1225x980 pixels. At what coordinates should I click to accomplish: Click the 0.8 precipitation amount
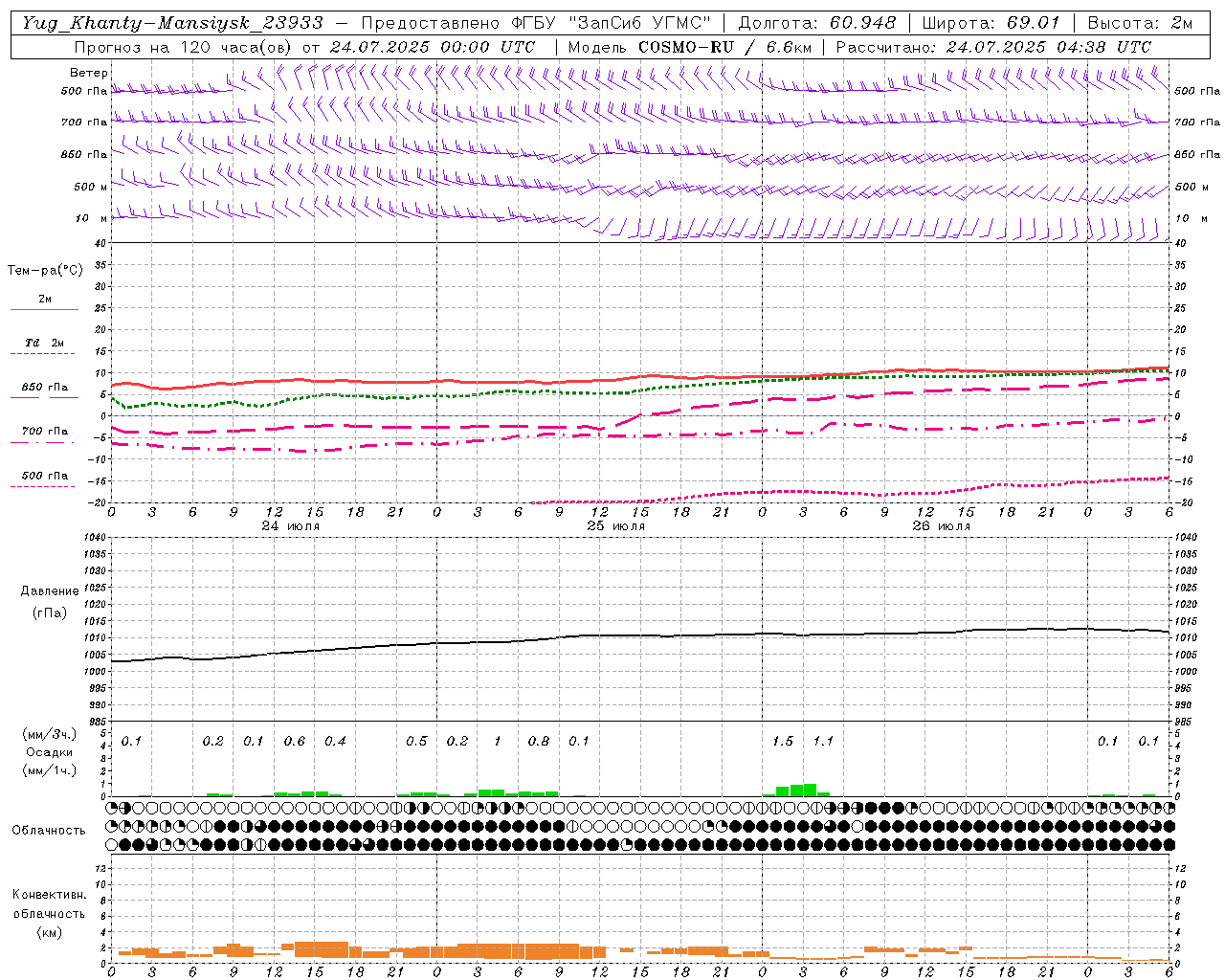point(539,742)
